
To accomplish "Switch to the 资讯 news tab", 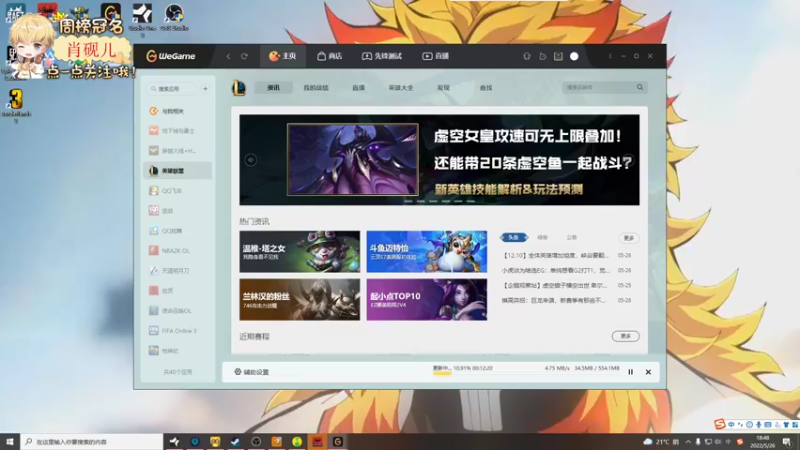I will click(x=273, y=88).
